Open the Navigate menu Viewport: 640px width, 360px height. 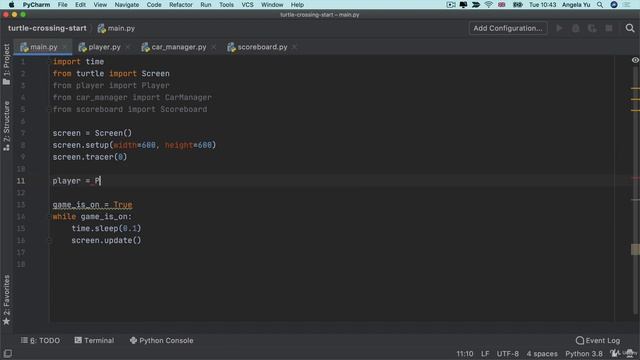tap(127, 5)
